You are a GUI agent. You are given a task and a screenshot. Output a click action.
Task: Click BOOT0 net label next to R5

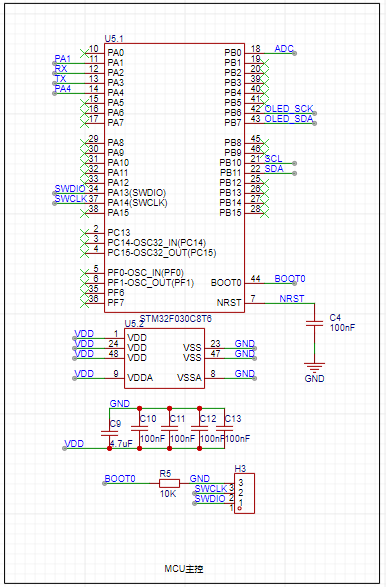click(x=120, y=479)
